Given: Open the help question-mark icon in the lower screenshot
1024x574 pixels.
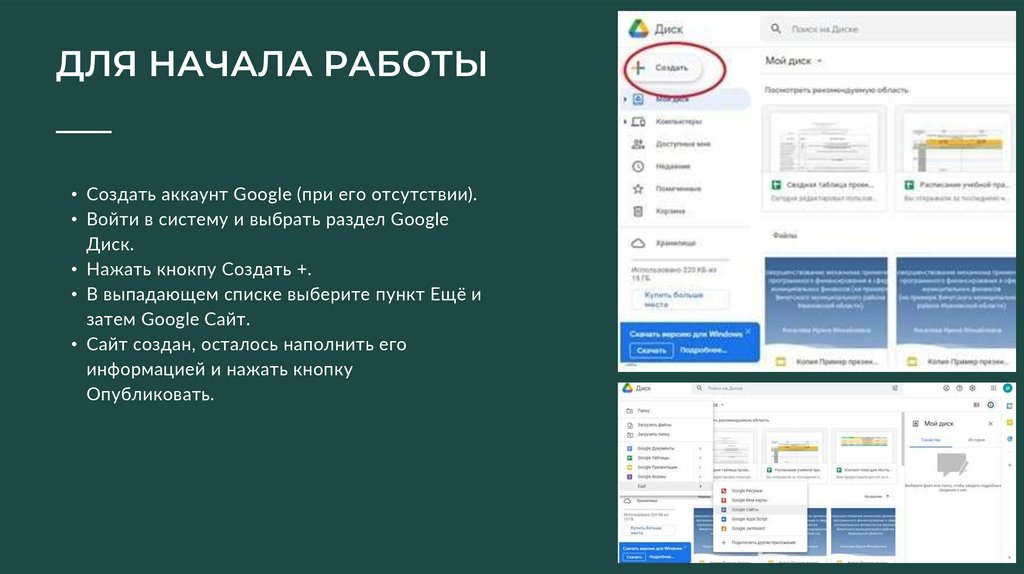Looking at the screenshot, I should click(959, 388).
